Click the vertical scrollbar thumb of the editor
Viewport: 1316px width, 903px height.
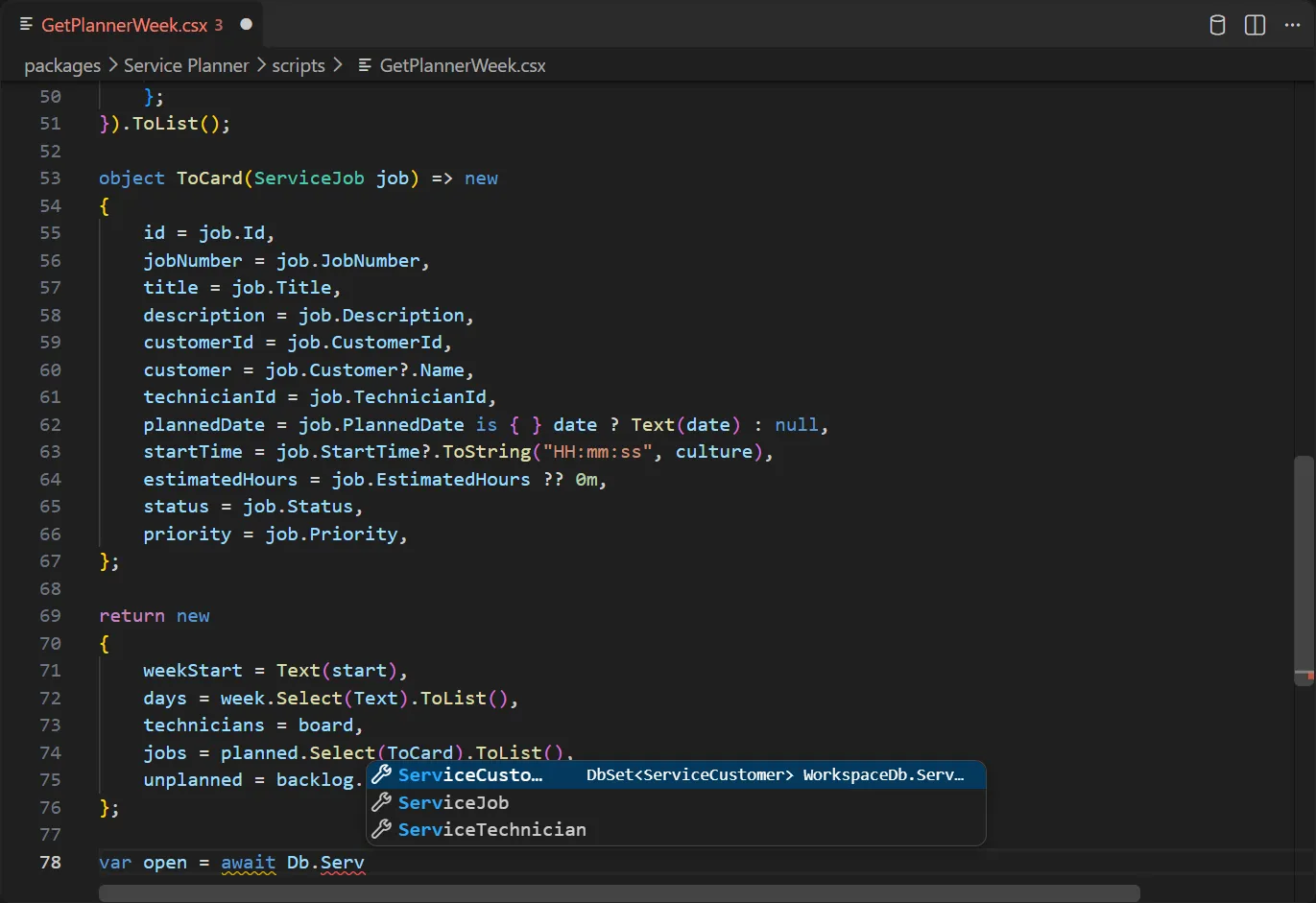pyautogui.click(x=1304, y=571)
